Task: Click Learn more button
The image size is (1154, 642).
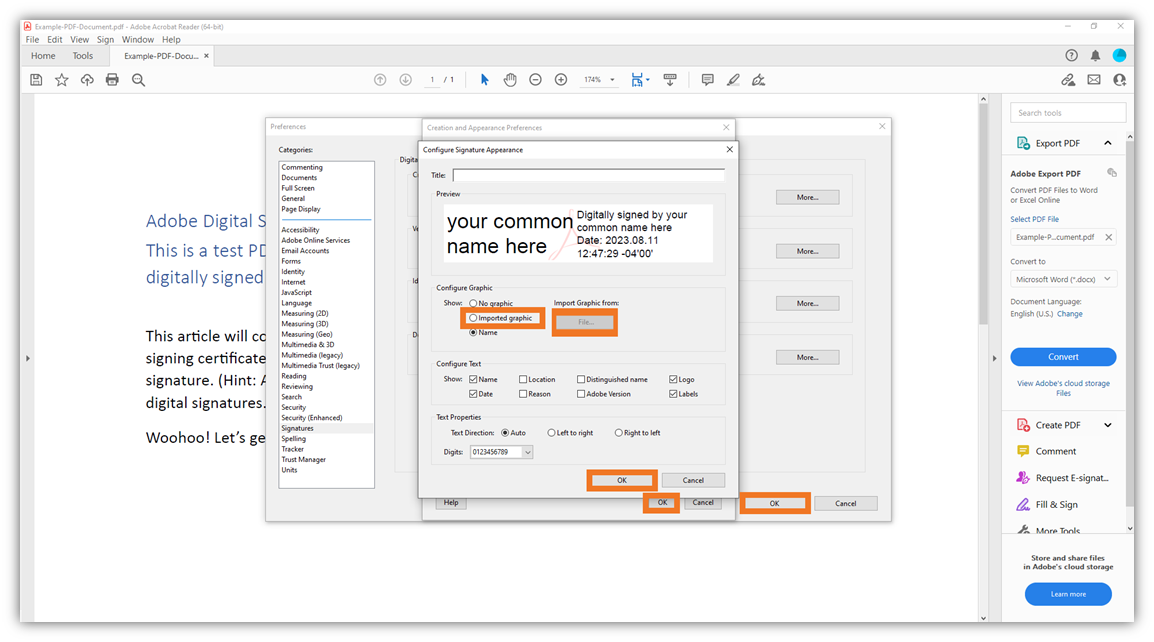Action: tap(1068, 594)
